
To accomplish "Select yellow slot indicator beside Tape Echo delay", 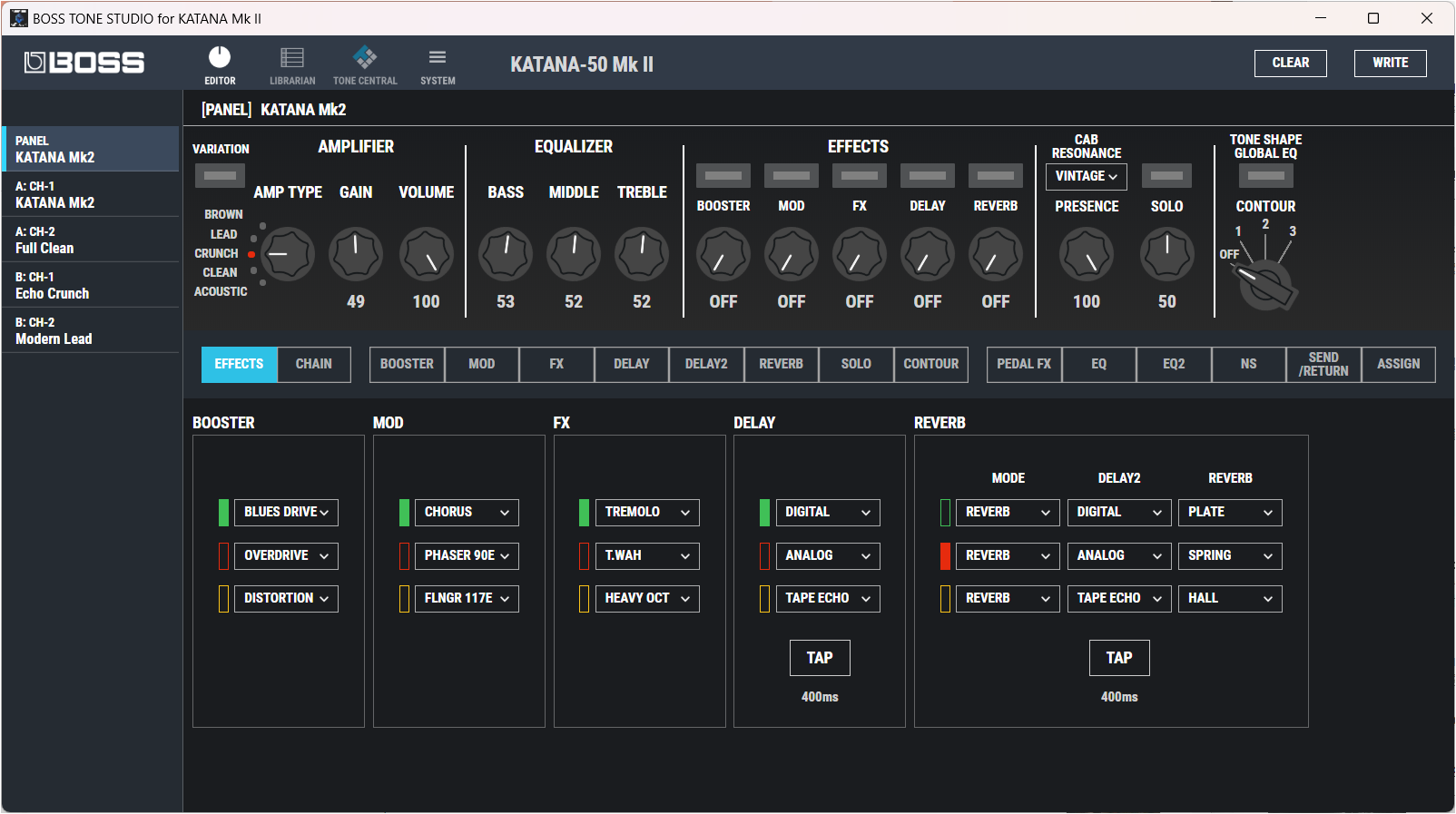I will pos(764,599).
